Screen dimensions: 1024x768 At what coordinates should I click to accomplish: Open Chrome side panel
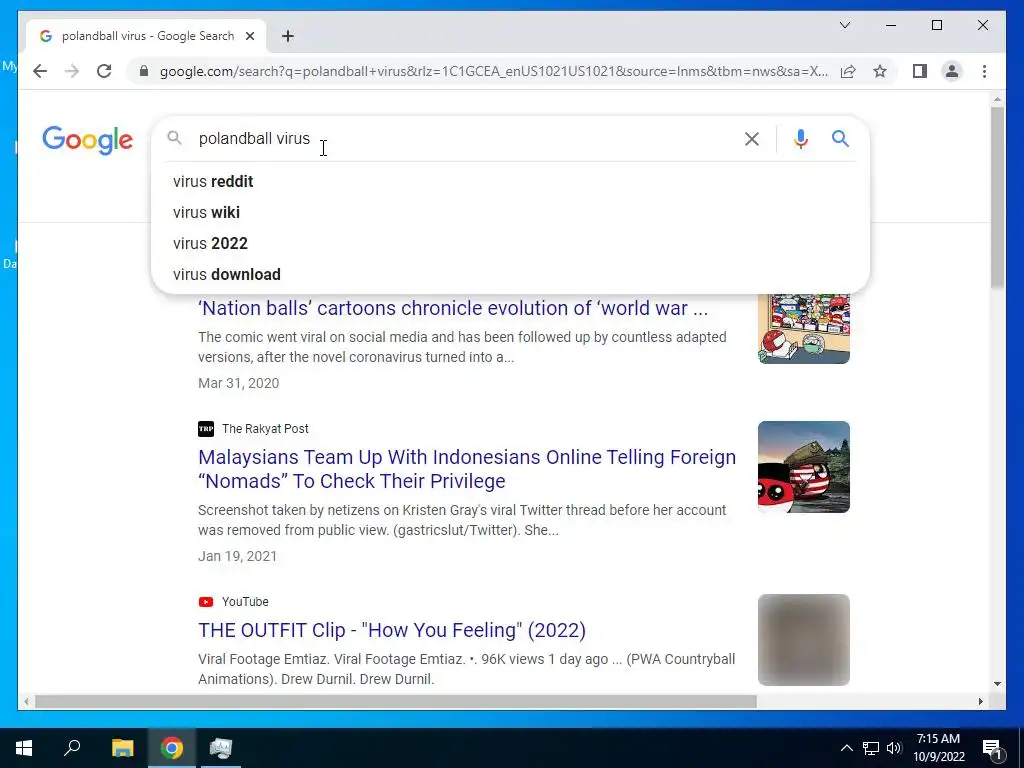click(920, 71)
